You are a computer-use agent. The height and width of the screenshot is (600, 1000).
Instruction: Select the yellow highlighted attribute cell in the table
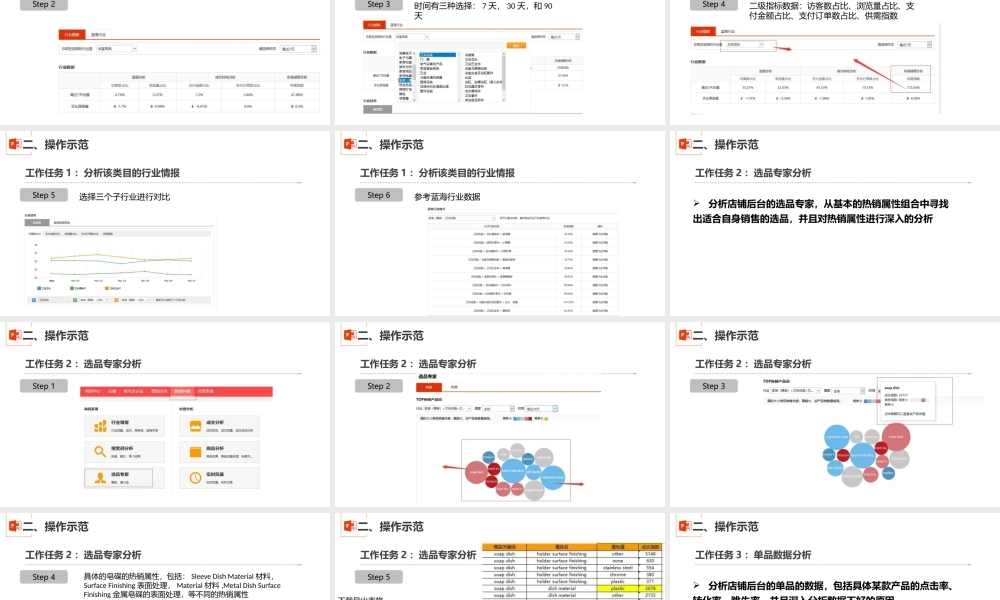pos(617,588)
